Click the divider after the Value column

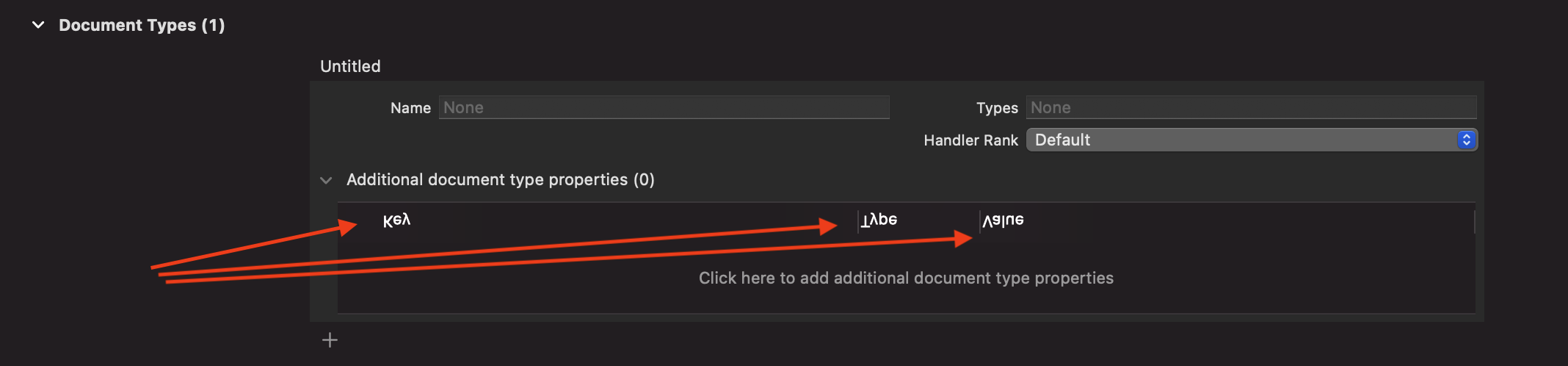point(1474,221)
